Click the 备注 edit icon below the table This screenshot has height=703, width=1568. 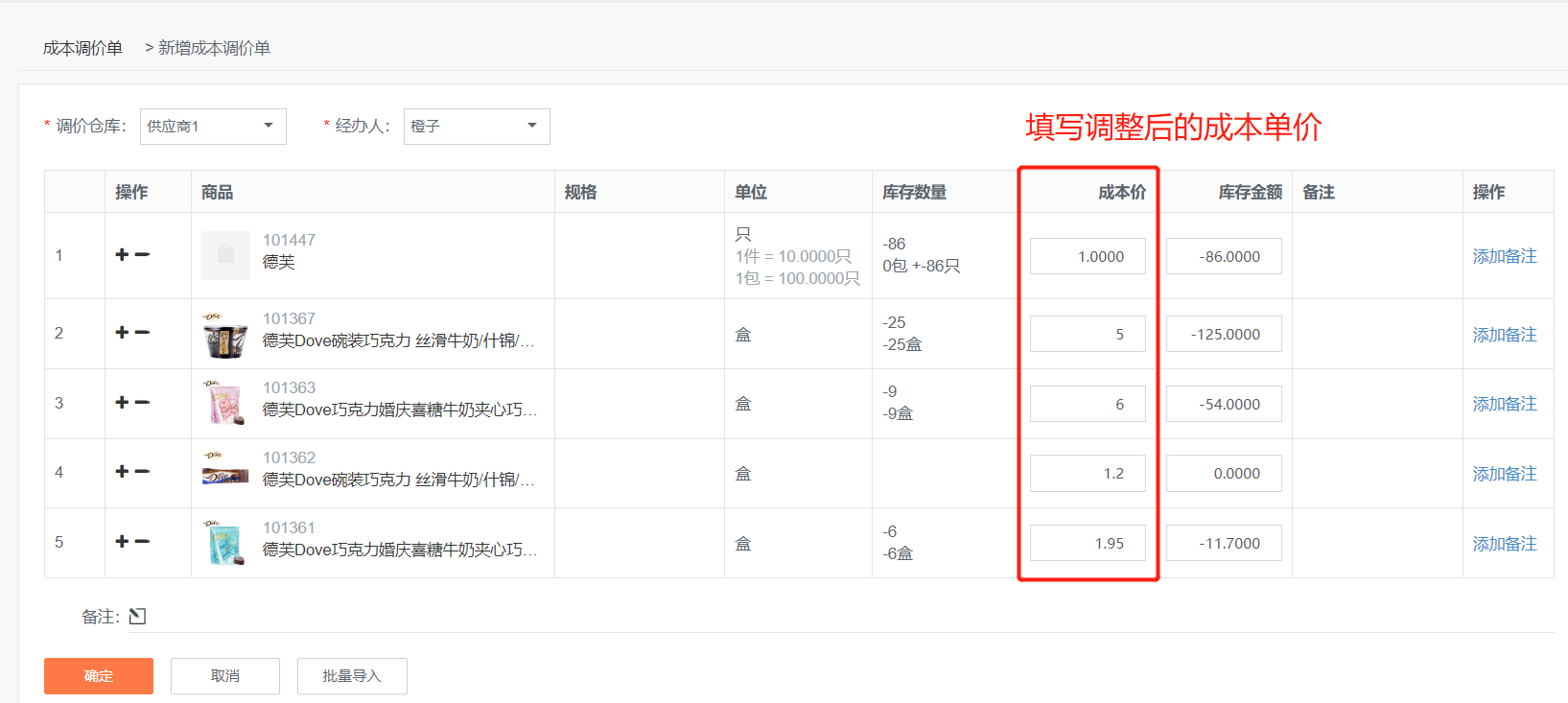(x=137, y=617)
